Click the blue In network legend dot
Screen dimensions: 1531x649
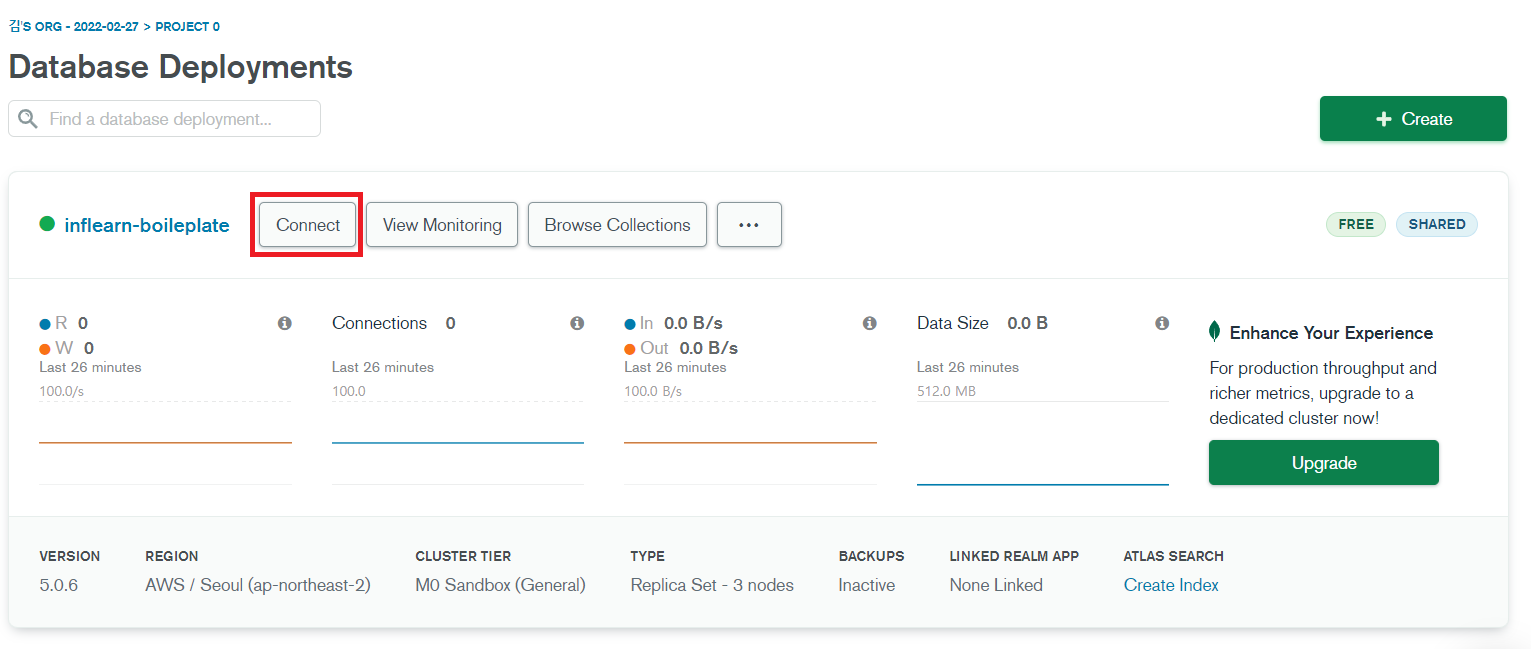click(630, 324)
